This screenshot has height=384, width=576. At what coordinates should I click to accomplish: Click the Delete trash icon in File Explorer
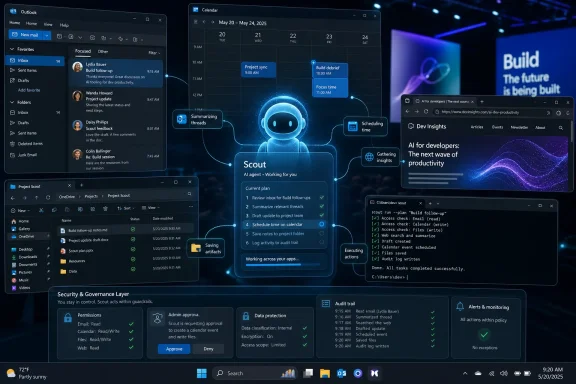coord(105,209)
